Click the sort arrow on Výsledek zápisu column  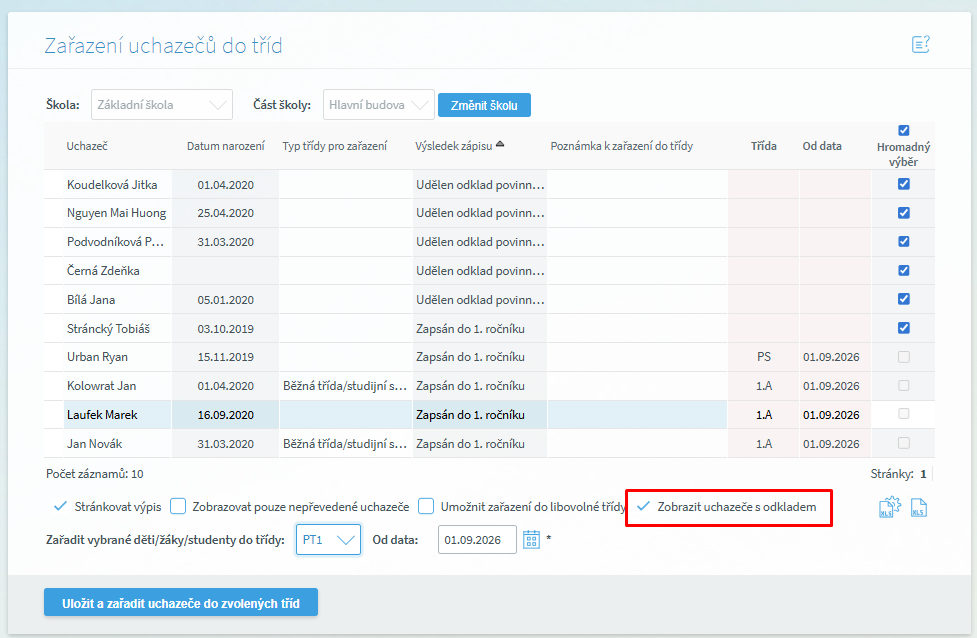coord(500,145)
